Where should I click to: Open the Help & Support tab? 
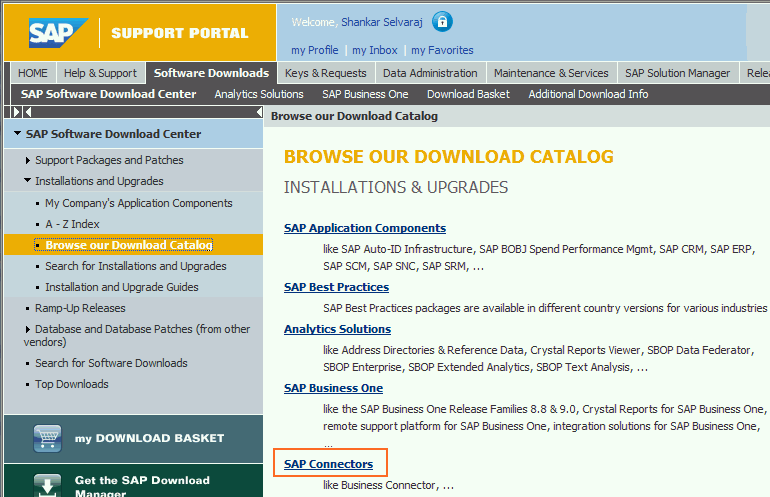(x=100, y=73)
